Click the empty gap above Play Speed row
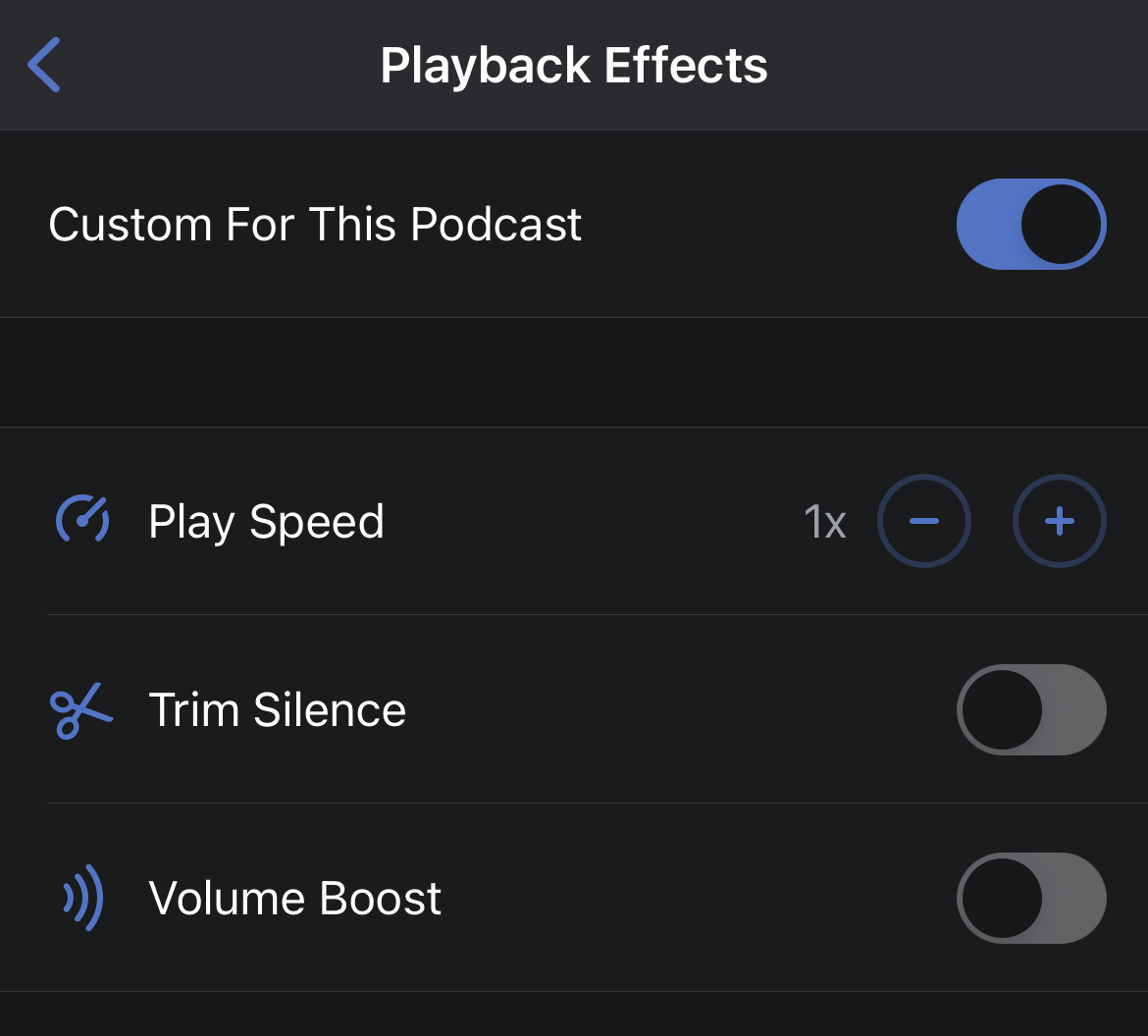 click(x=574, y=373)
